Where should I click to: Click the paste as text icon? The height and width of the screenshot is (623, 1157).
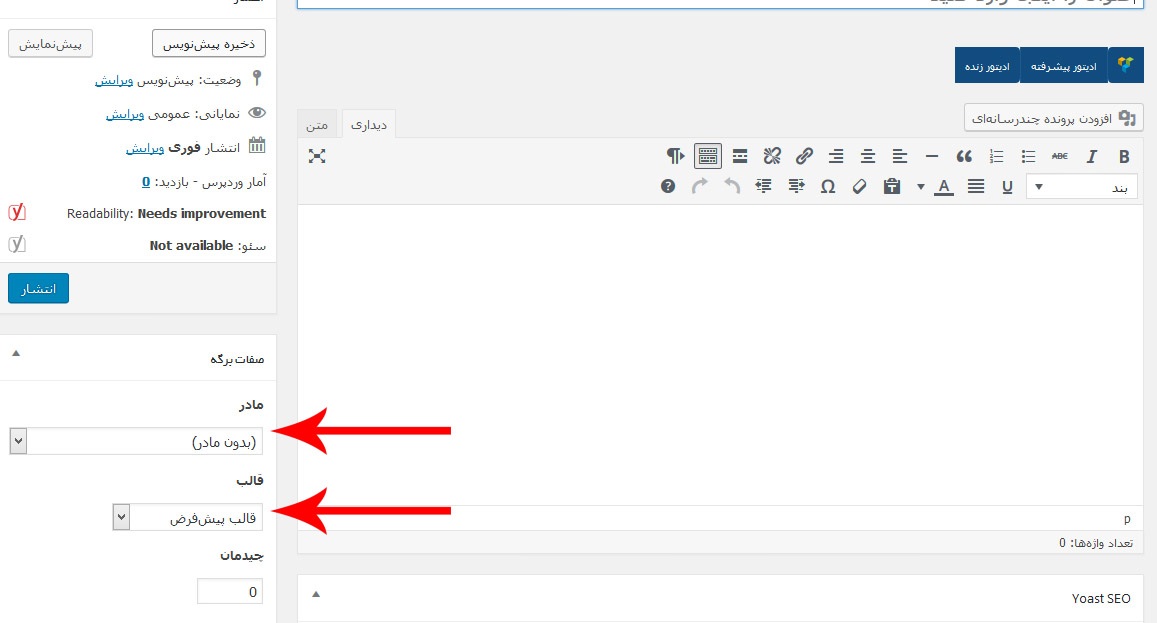892,186
